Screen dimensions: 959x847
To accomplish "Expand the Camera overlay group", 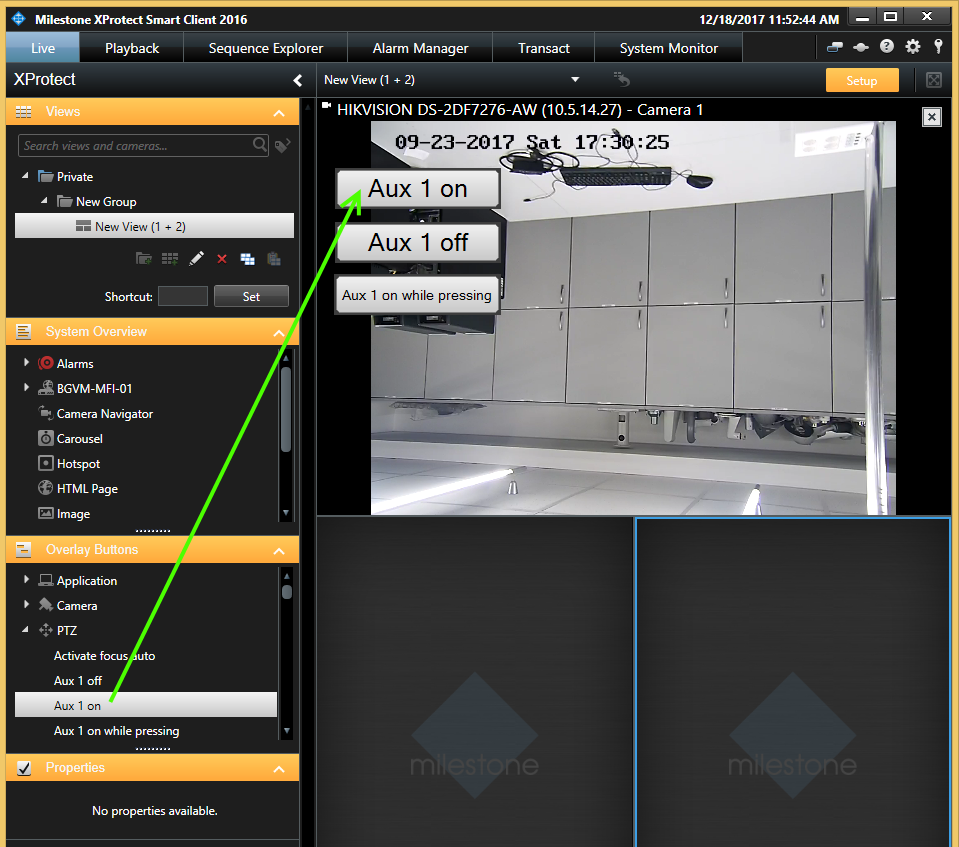I will tap(26, 604).
